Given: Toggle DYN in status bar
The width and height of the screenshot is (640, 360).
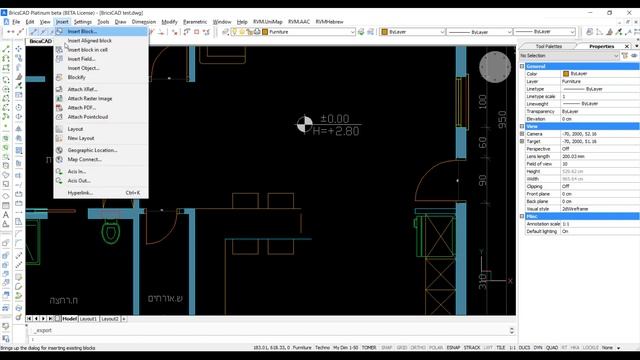Looking at the screenshot, I should (x=538, y=348).
